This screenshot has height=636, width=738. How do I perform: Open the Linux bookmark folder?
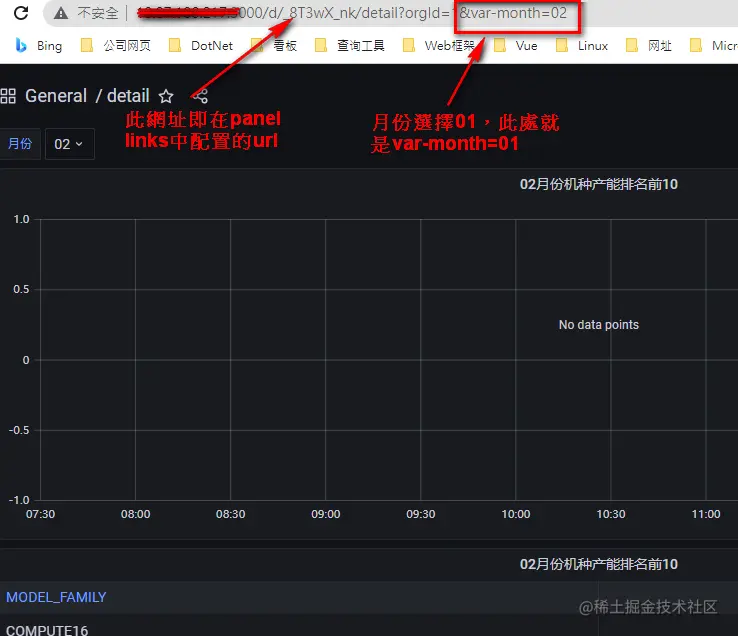[582, 46]
